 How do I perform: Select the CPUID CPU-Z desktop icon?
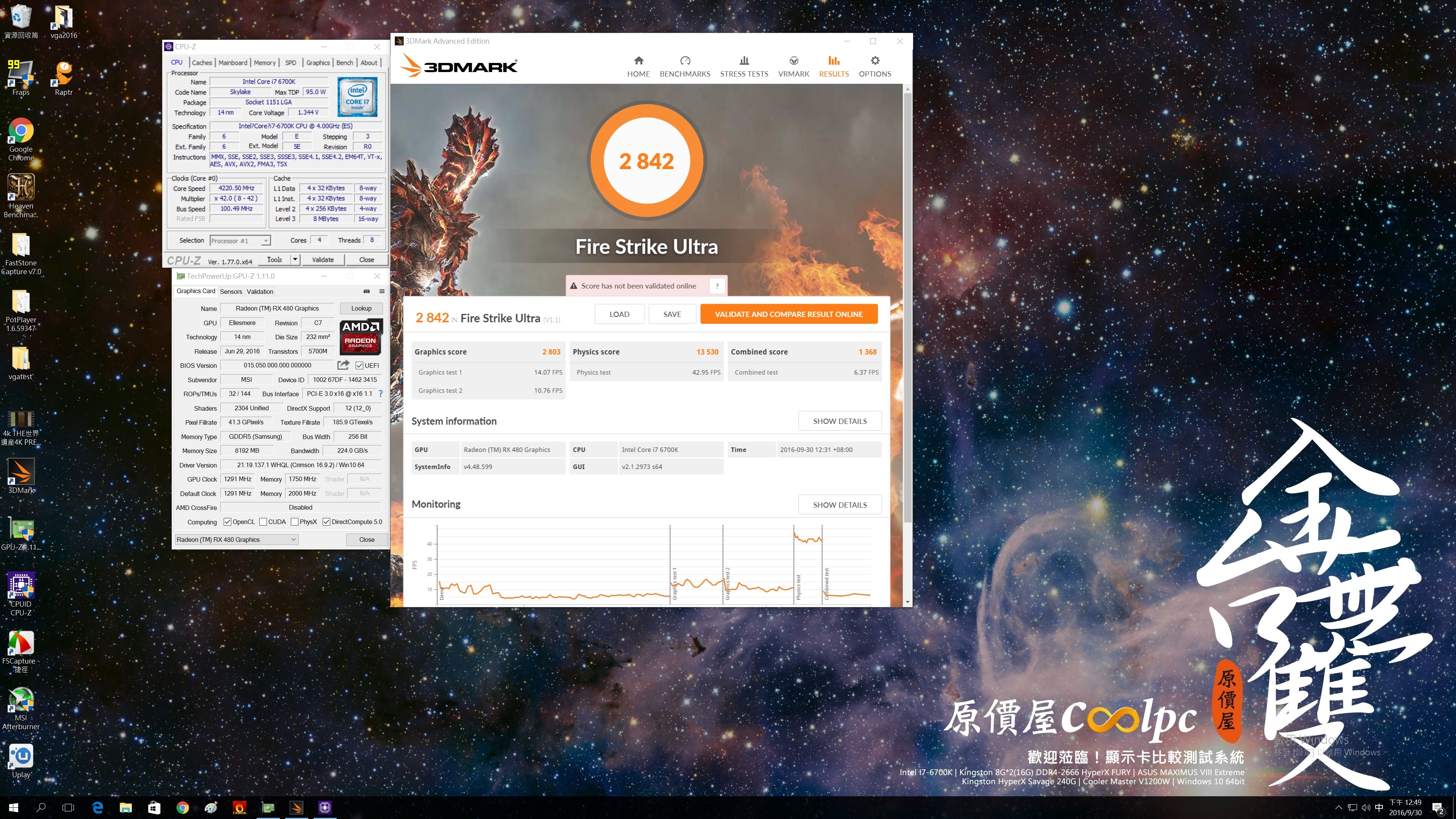pos(21,594)
